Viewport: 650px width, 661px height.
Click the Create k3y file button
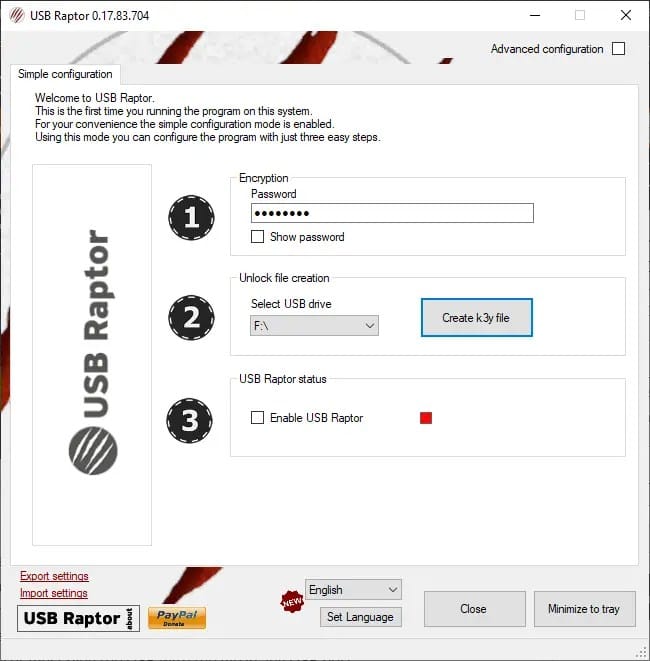[476, 317]
